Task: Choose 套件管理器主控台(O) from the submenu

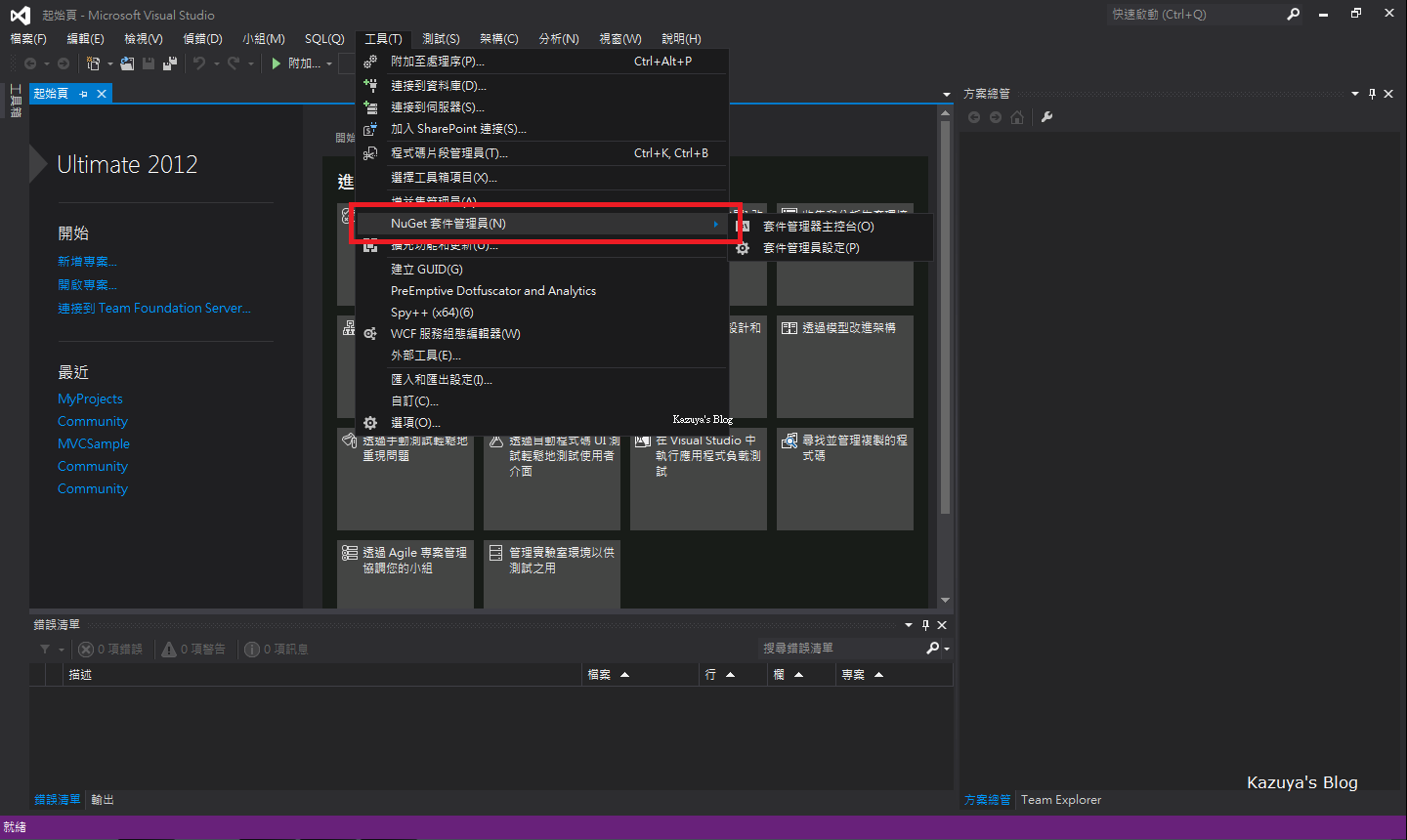Action: click(x=831, y=227)
